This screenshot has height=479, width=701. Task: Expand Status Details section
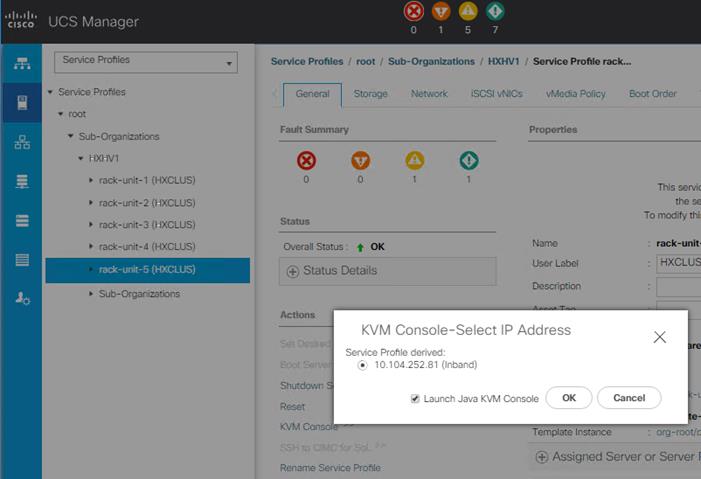(293, 271)
